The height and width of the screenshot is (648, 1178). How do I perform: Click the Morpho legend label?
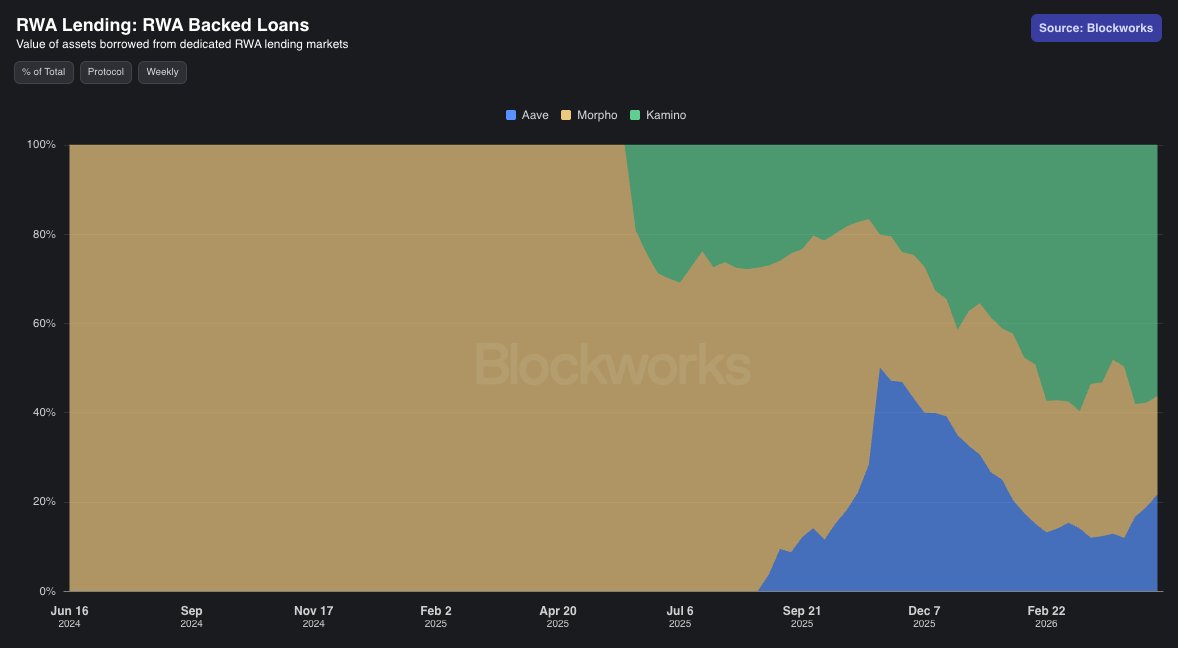pos(597,115)
